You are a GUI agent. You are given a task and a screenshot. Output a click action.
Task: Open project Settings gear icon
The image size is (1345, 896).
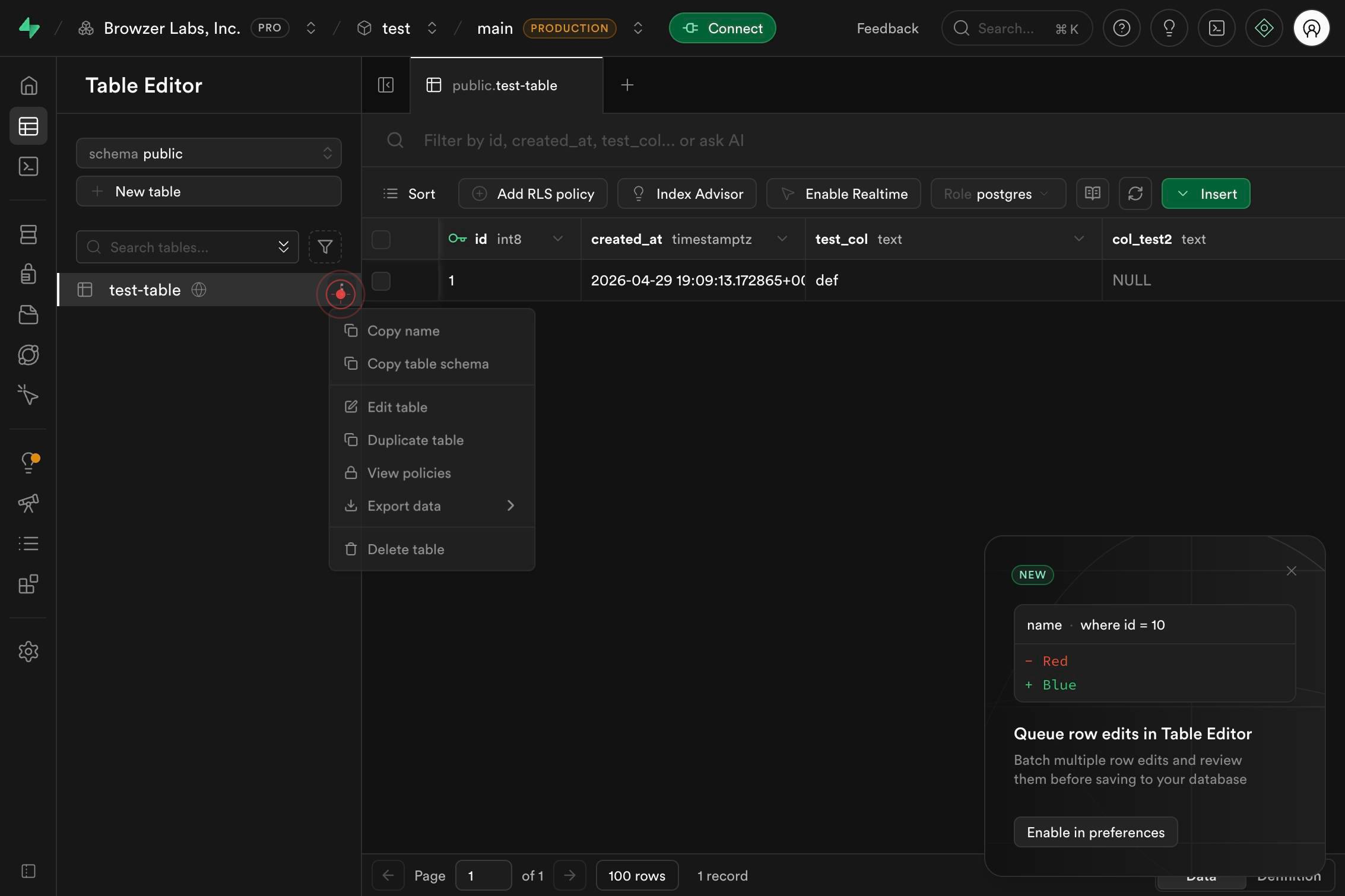point(28,652)
